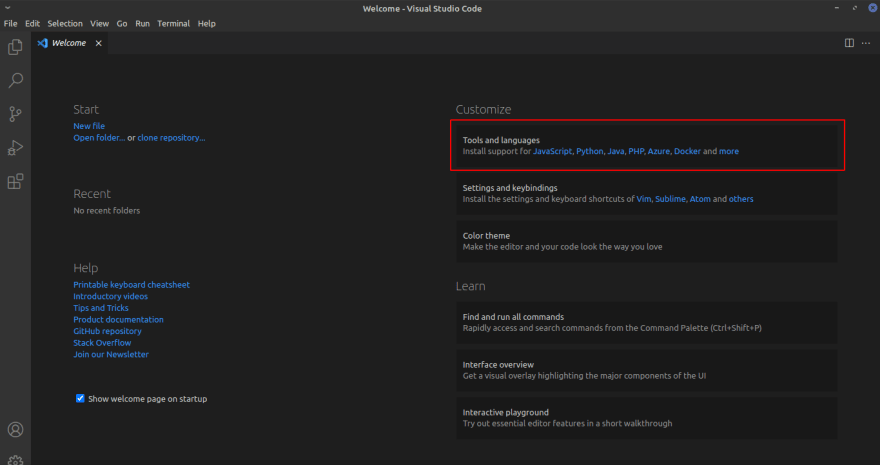
Task: Open the File menu
Action: [10, 24]
